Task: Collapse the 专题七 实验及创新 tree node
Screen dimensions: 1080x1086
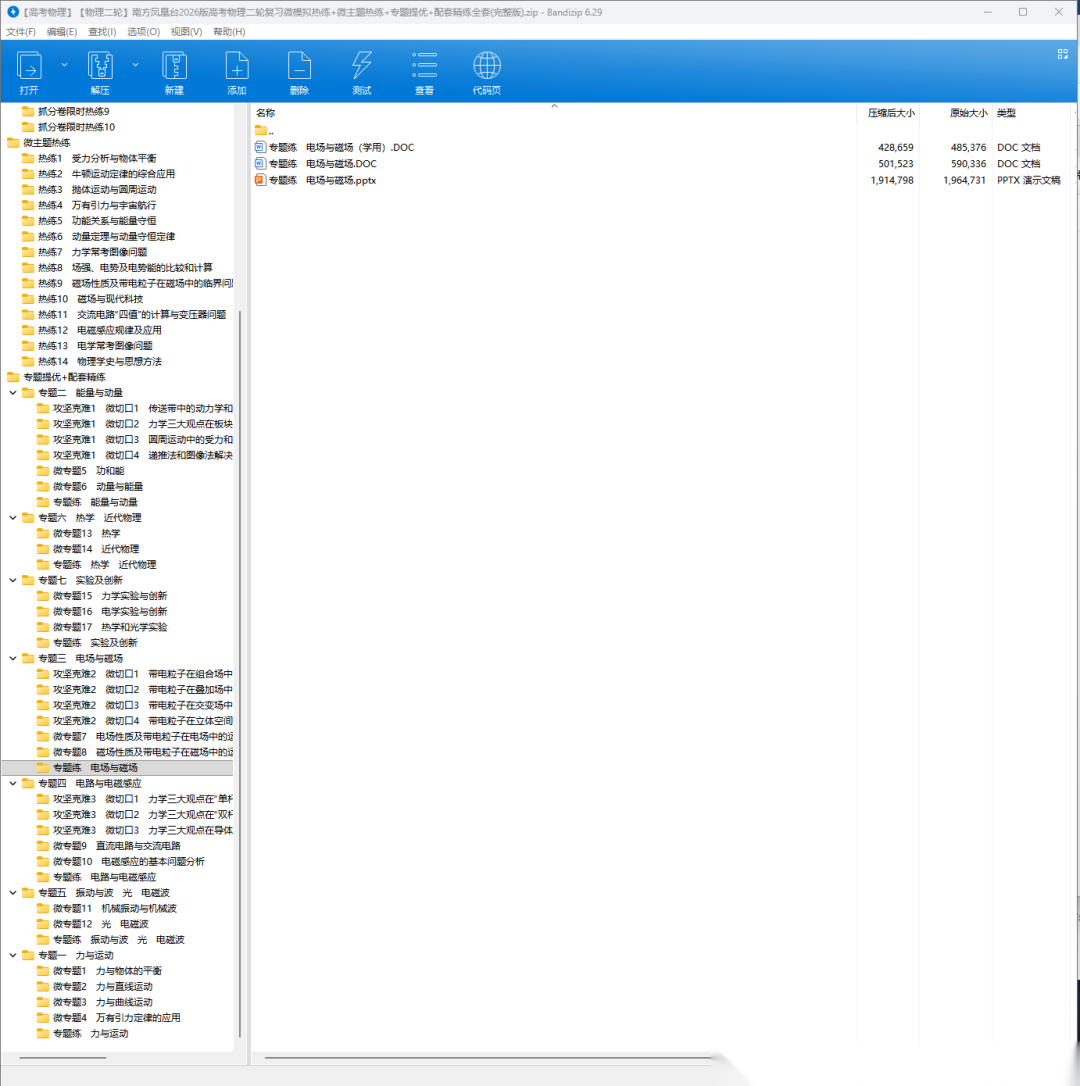Action: pos(13,580)
